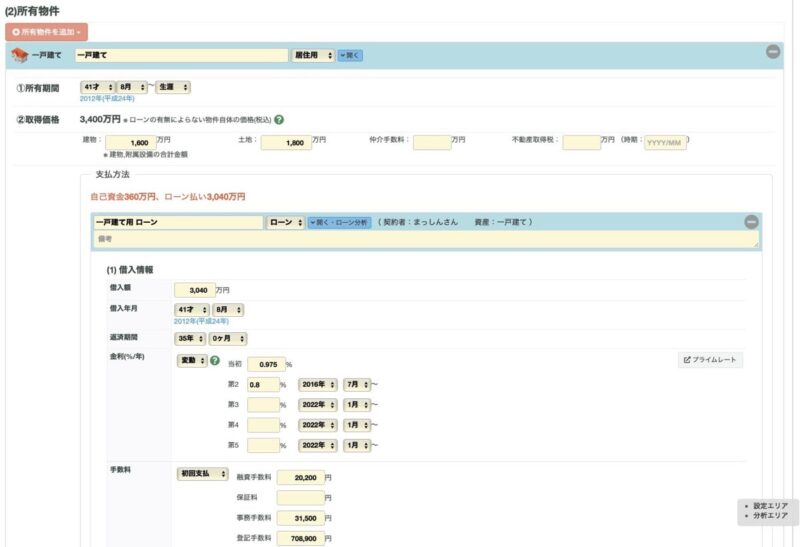Image resolution: width=800 pixels, height=547 pixels.
Task: Edit the 借入額 field 3,040
Action: 194,290
